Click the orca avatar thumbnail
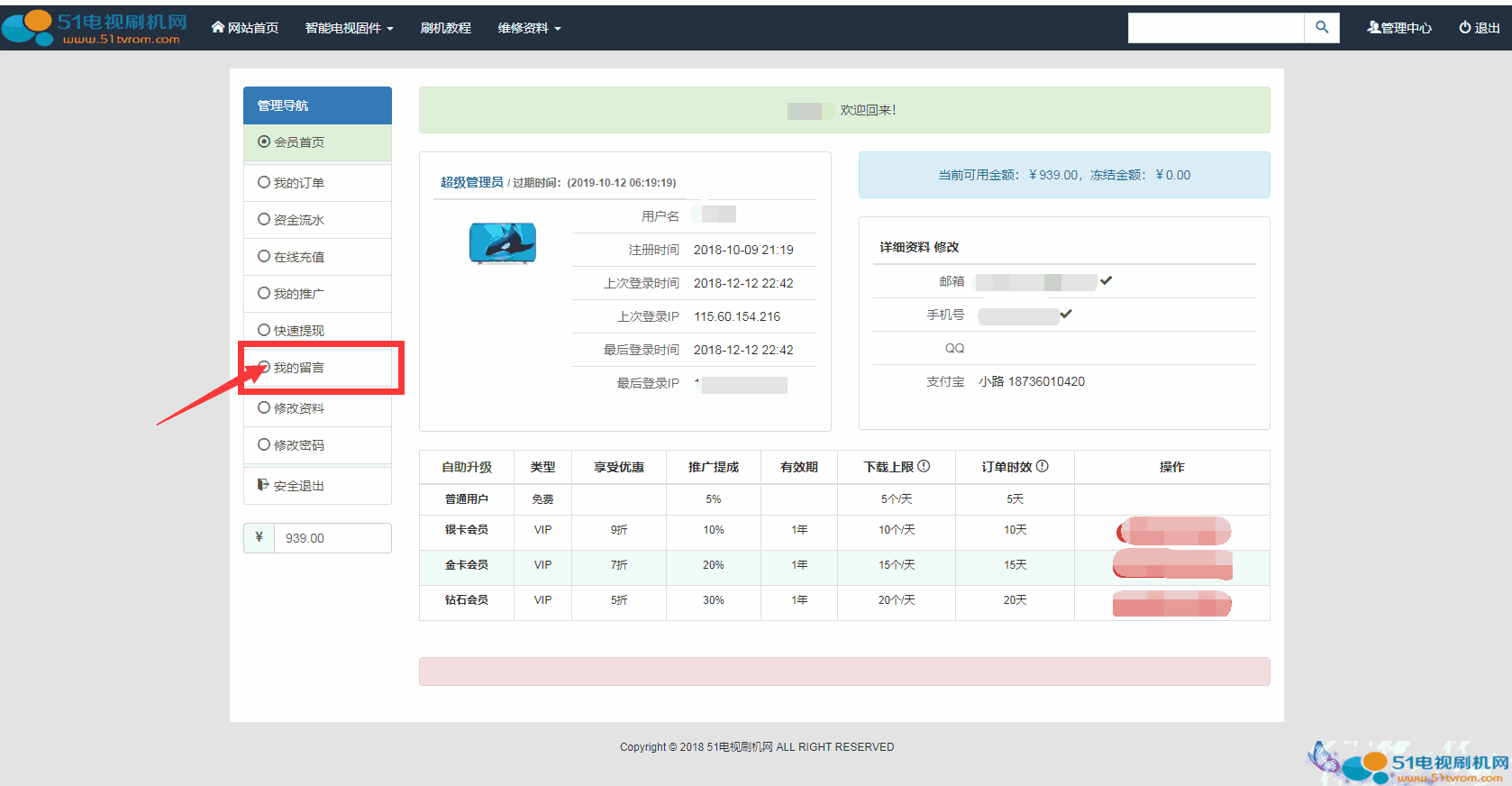This screenshot has width=1512, height=786. tap(503, 243)
